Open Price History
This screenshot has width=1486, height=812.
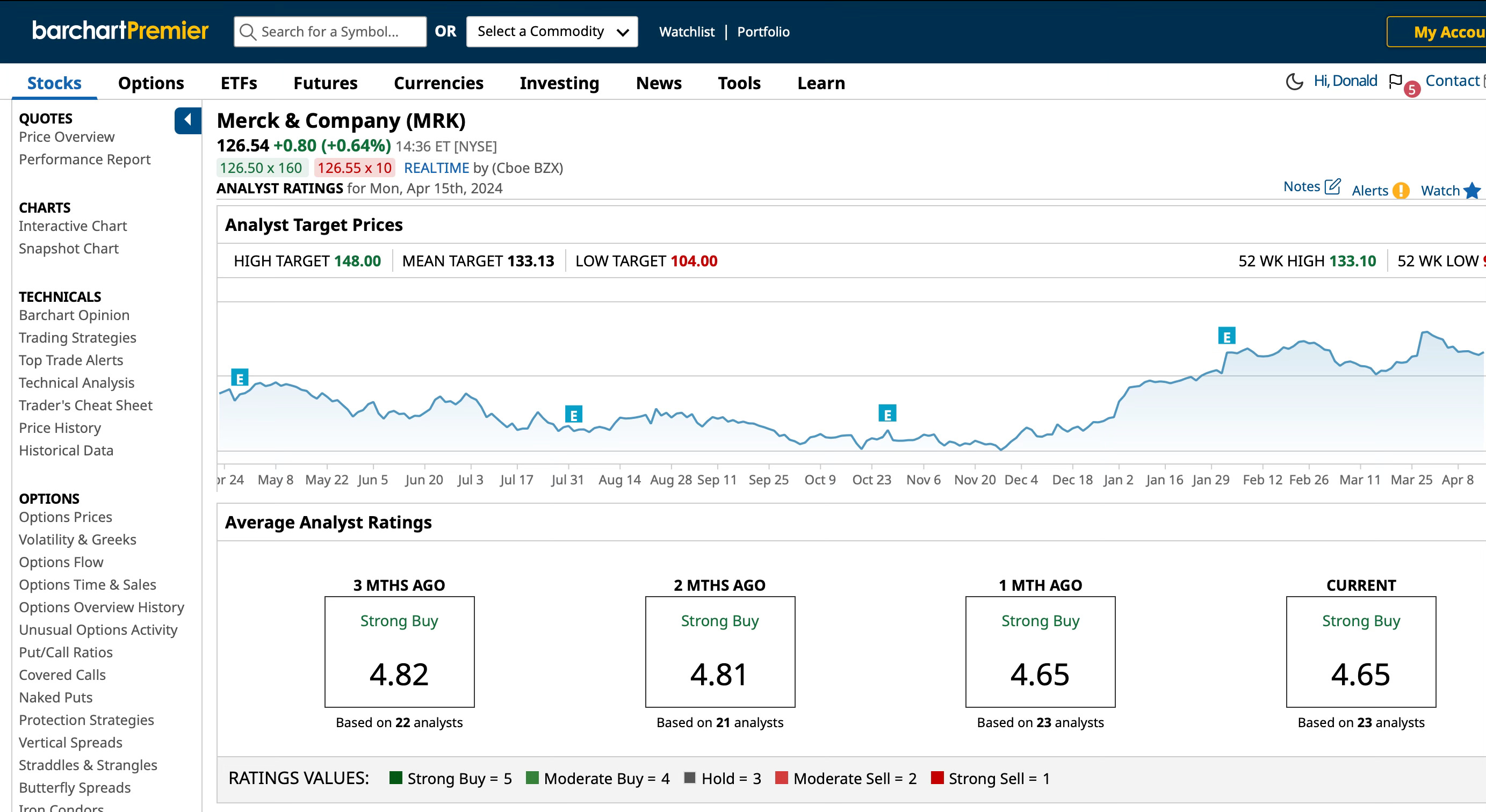(x=60, y=428)
